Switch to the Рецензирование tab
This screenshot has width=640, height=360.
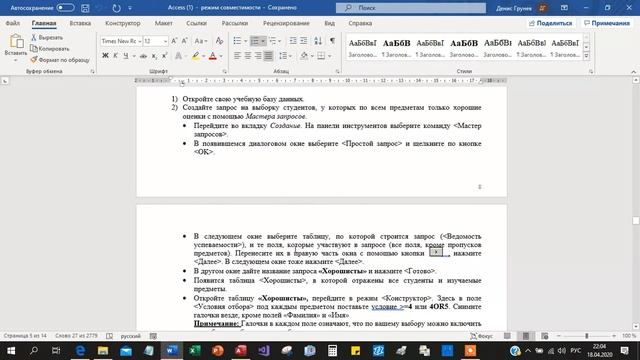pyautogui.click(x=286, y=23)
